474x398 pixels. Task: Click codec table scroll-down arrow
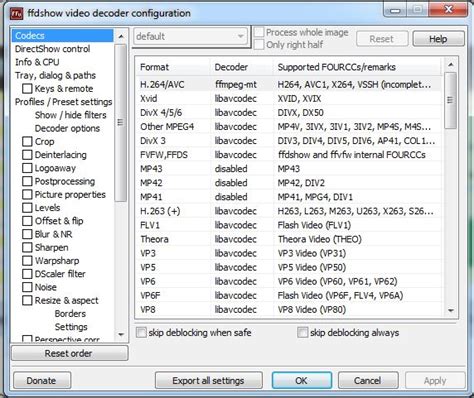click(x=451, y=311)
